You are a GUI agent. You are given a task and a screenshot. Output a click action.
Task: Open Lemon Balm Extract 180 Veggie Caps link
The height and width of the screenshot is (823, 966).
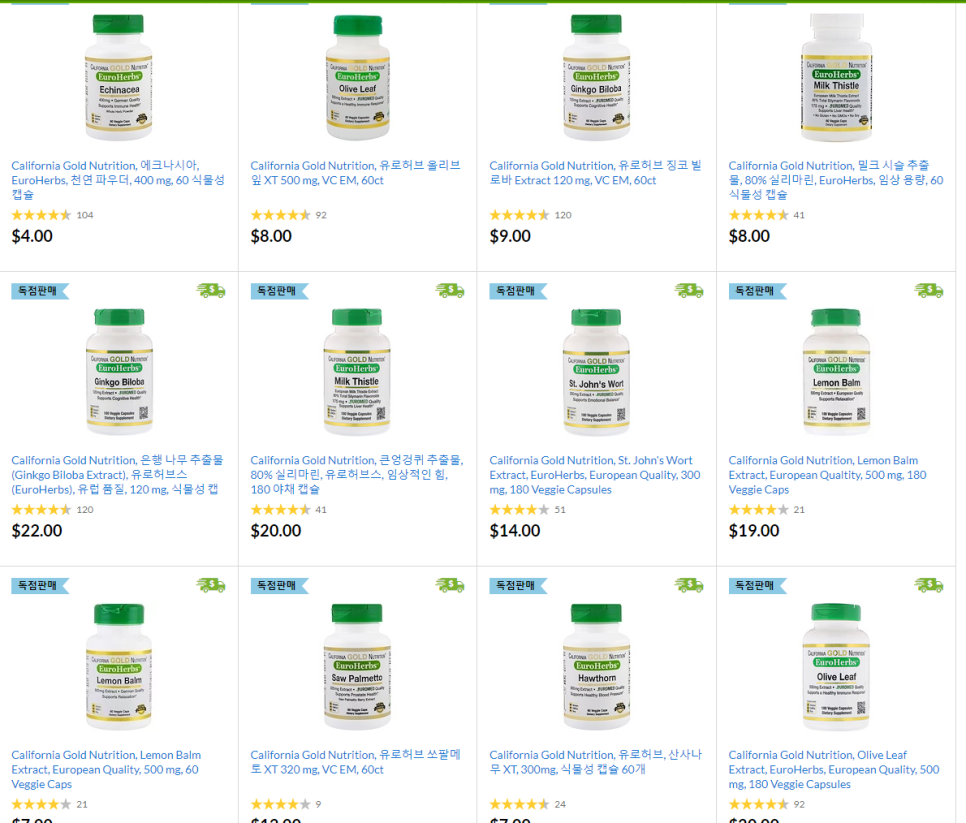click(x=827, y=475)
